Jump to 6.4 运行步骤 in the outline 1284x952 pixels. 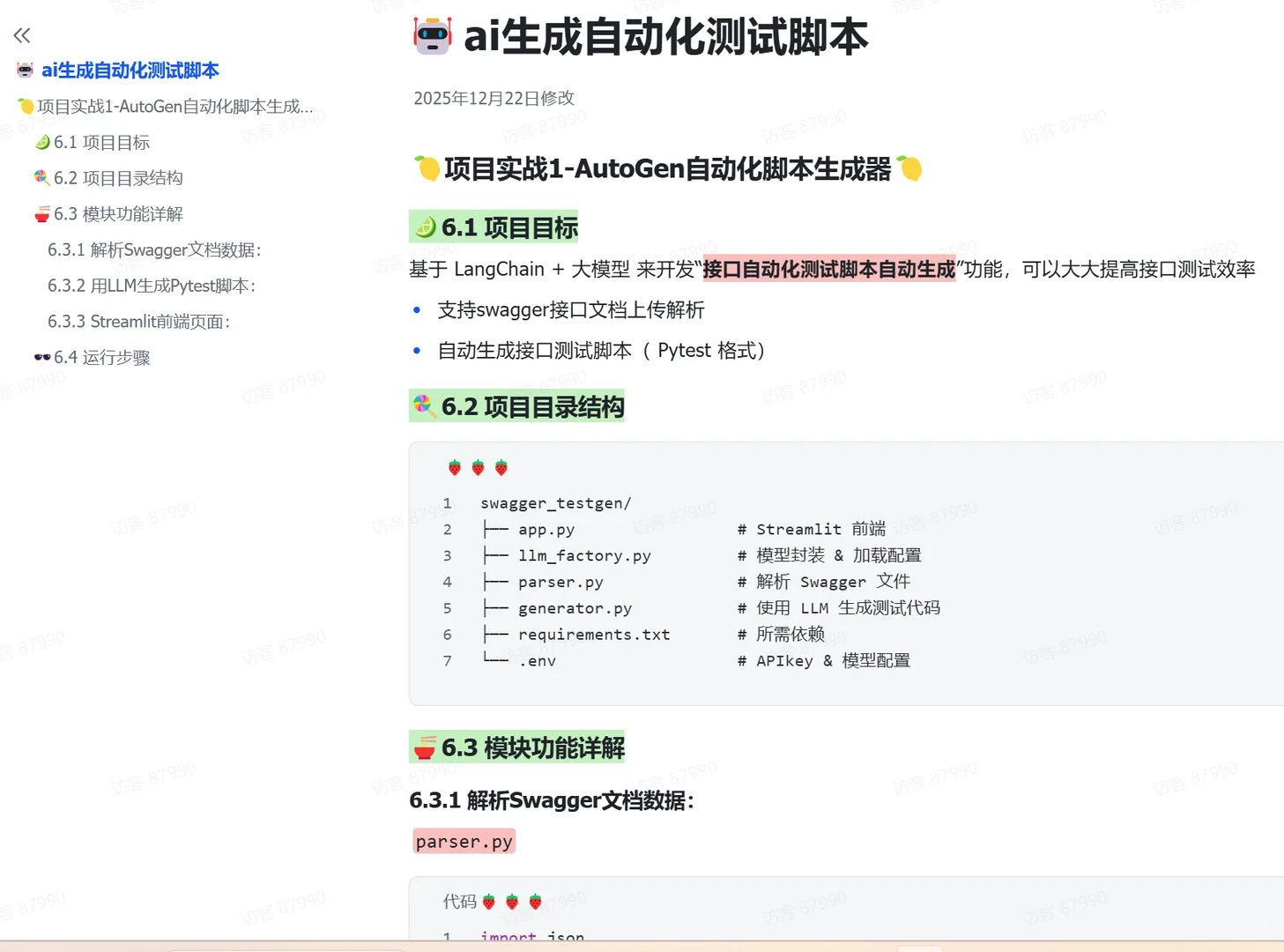(101, 357)
